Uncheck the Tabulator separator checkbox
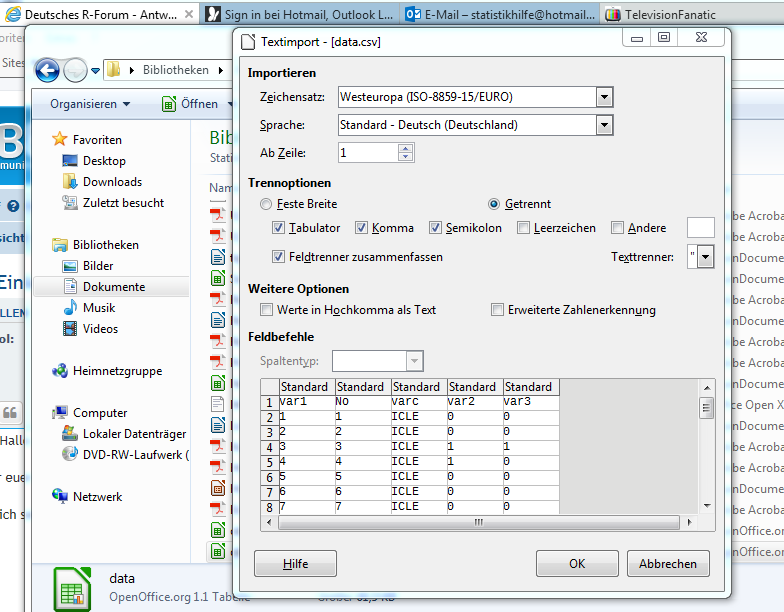Screen dimensions: 784x612 [x=279, y=228]
